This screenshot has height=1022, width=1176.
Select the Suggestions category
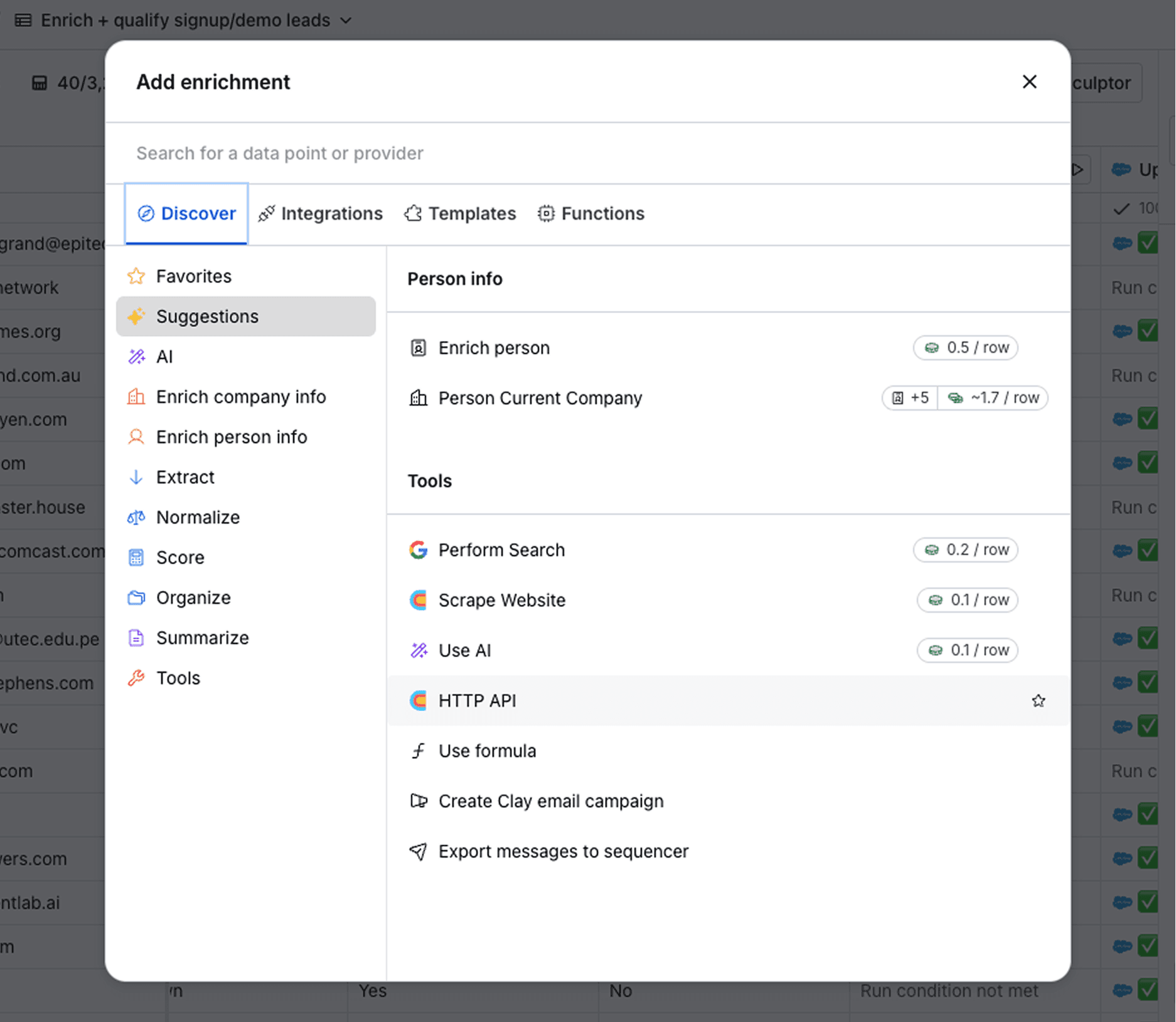coord(246,316)
